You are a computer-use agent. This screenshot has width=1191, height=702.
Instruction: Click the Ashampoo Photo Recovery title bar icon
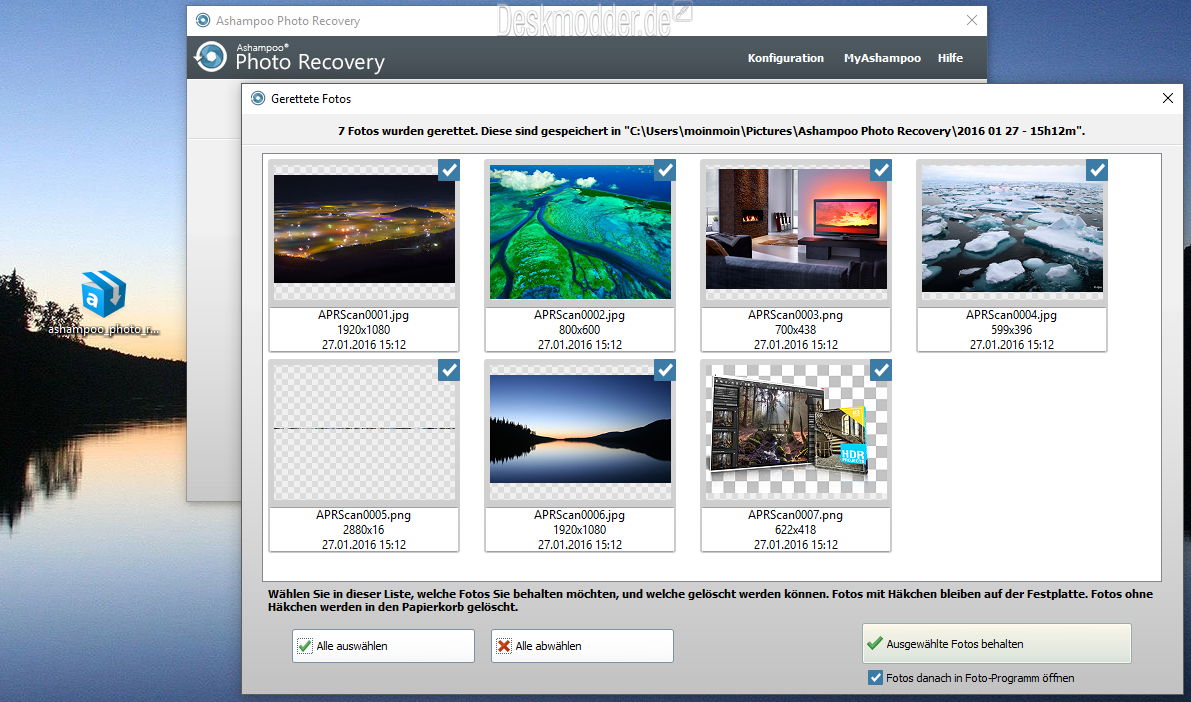[x=203, y=21]
